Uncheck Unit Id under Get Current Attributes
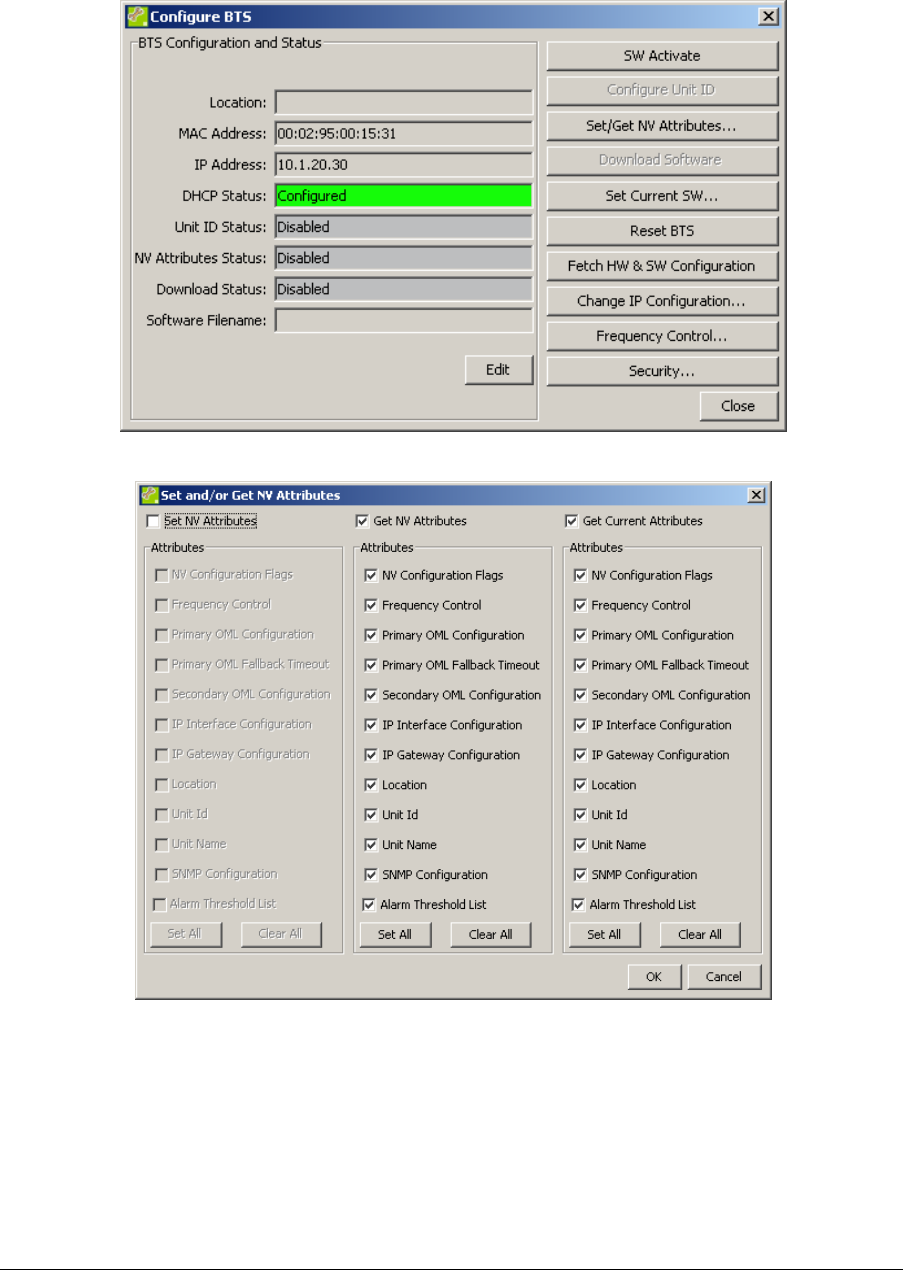Viewport: 903px width, 1270px height. (580, 816)
